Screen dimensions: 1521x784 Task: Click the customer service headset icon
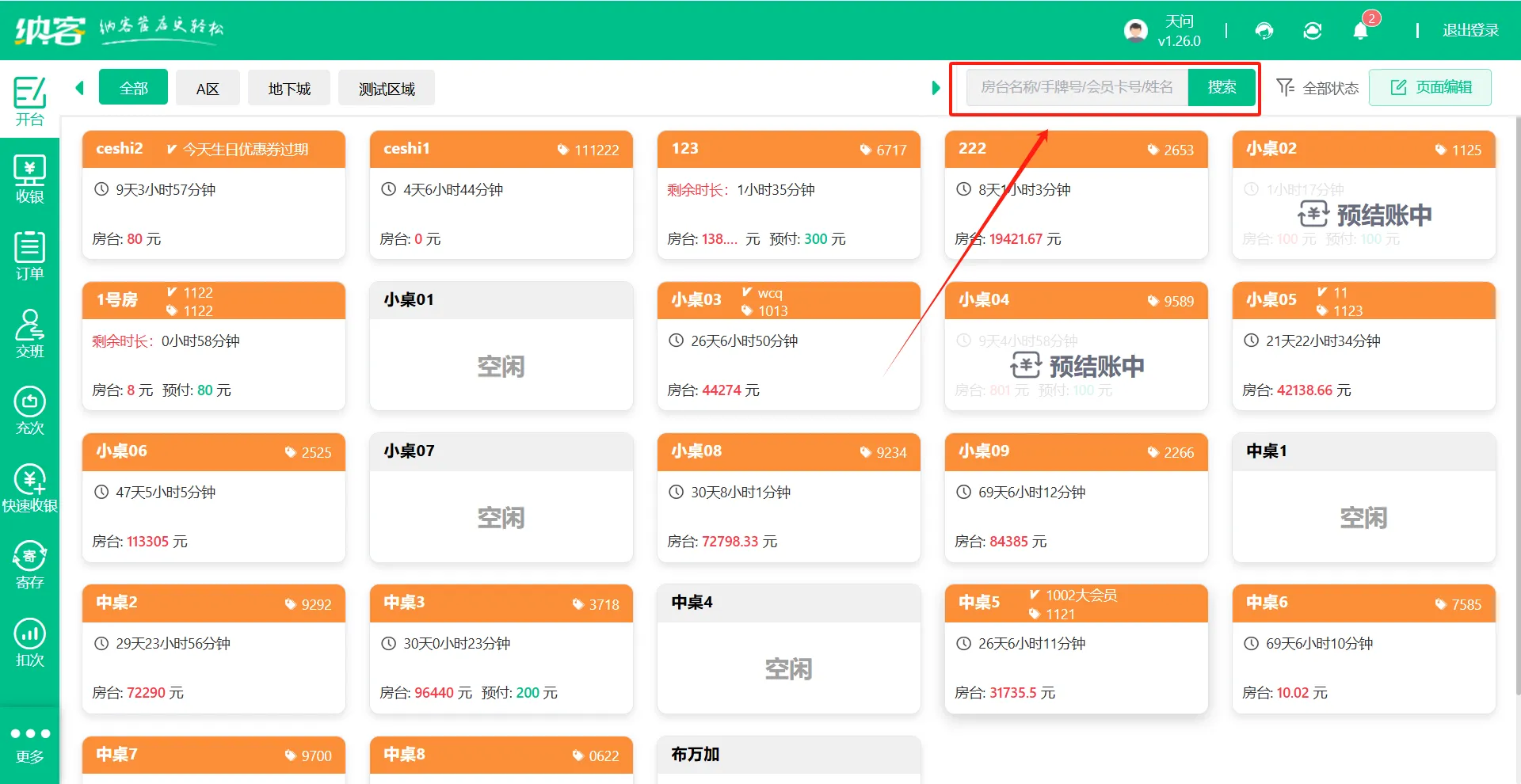(1264, 31)
